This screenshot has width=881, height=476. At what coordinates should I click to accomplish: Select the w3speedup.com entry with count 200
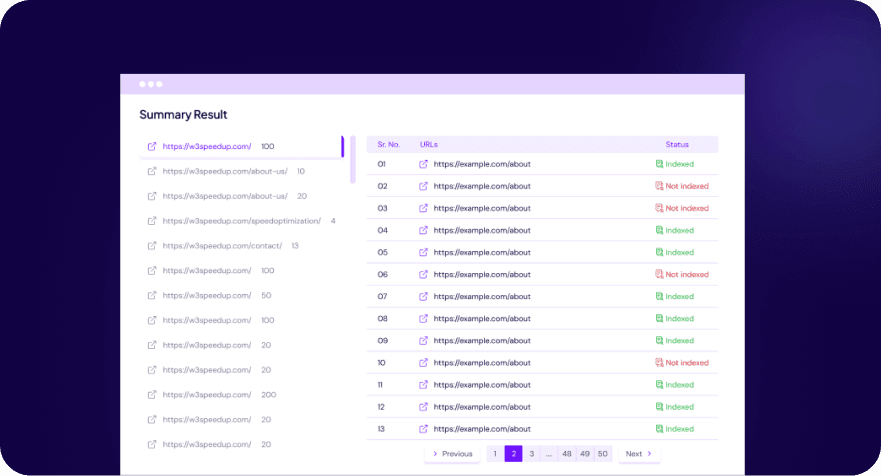207,395
